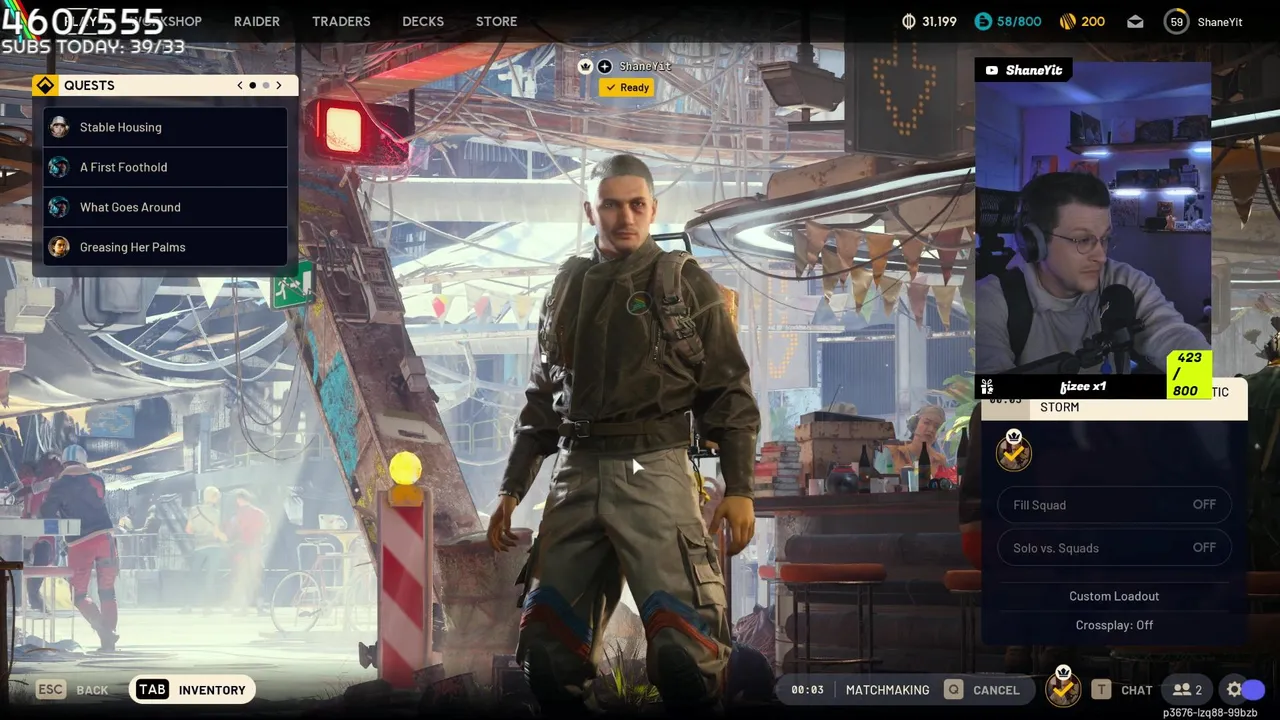
Task: Toggle Fill Squad setting
Action: pos(1114,505)
